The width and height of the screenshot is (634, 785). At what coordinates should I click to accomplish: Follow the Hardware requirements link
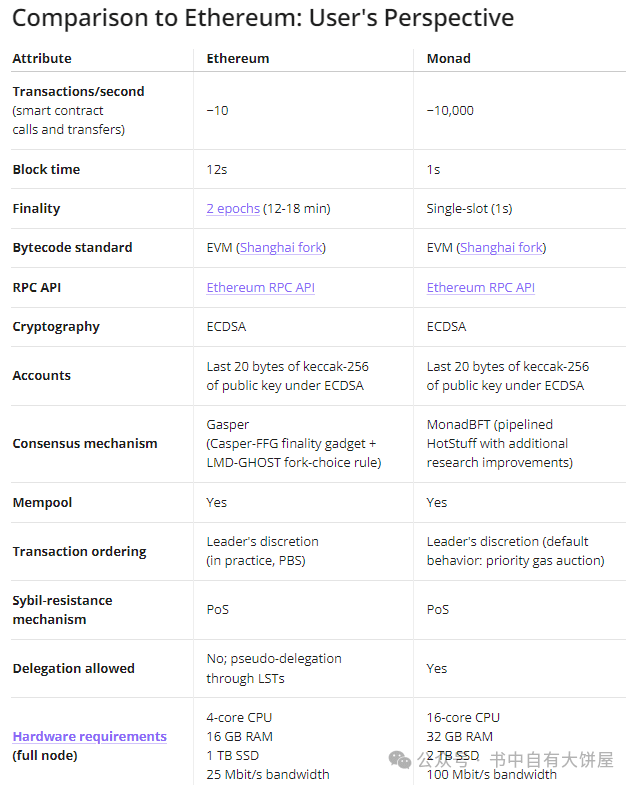(x=90, y=736)
